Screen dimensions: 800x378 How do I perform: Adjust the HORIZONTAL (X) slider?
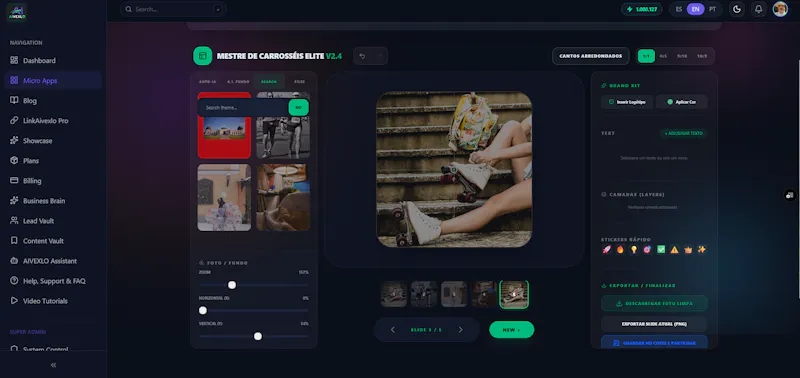pyautogui.click(x=203, y=310)
